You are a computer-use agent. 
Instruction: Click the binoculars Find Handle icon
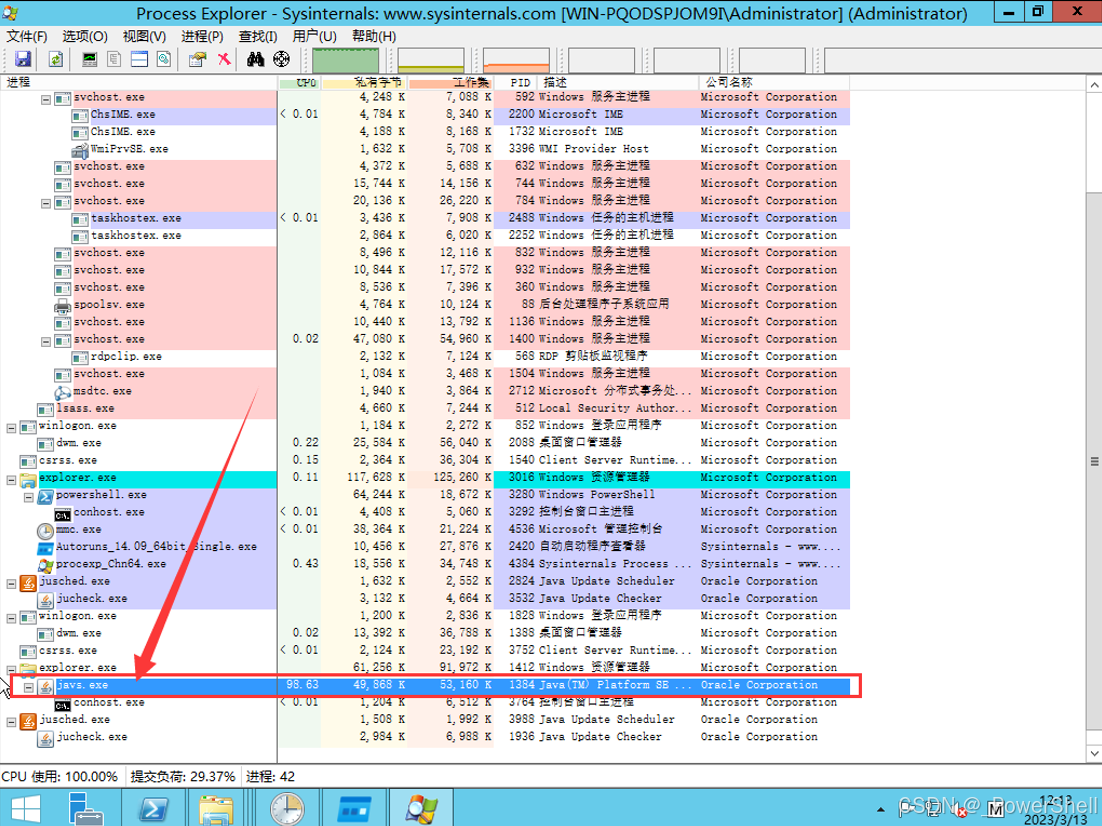click(255, 60)
